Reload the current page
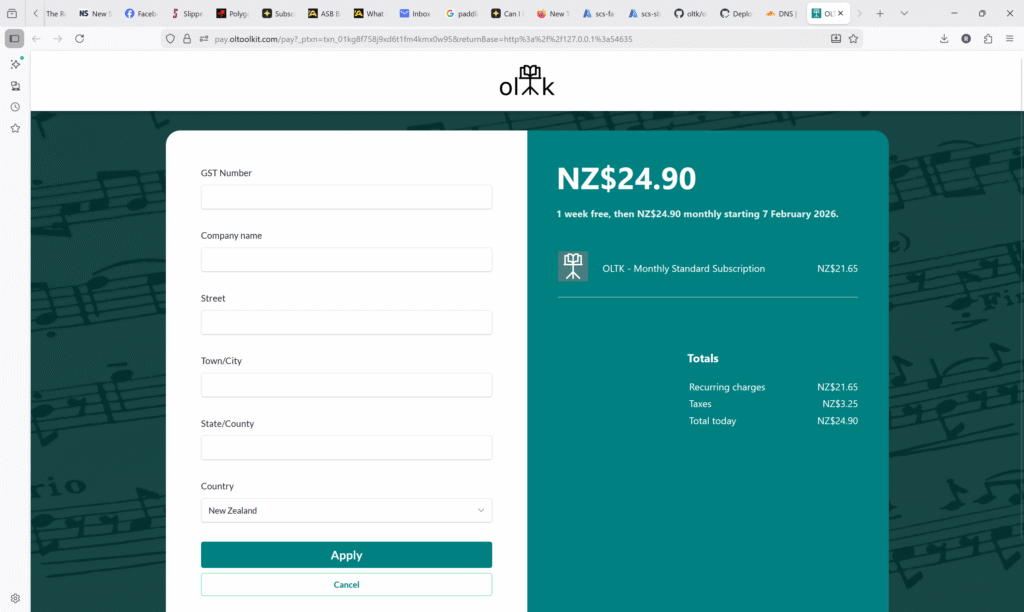Viewport: 1024px width, 612px height. [x=79, y=39]
